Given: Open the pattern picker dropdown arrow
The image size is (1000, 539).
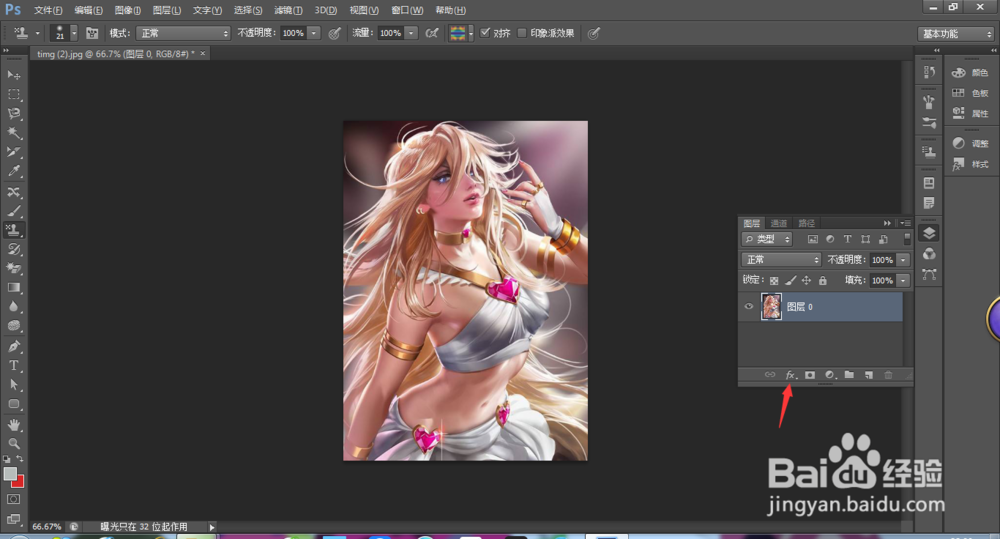Looking at the screenshot, I should (471, 33).
